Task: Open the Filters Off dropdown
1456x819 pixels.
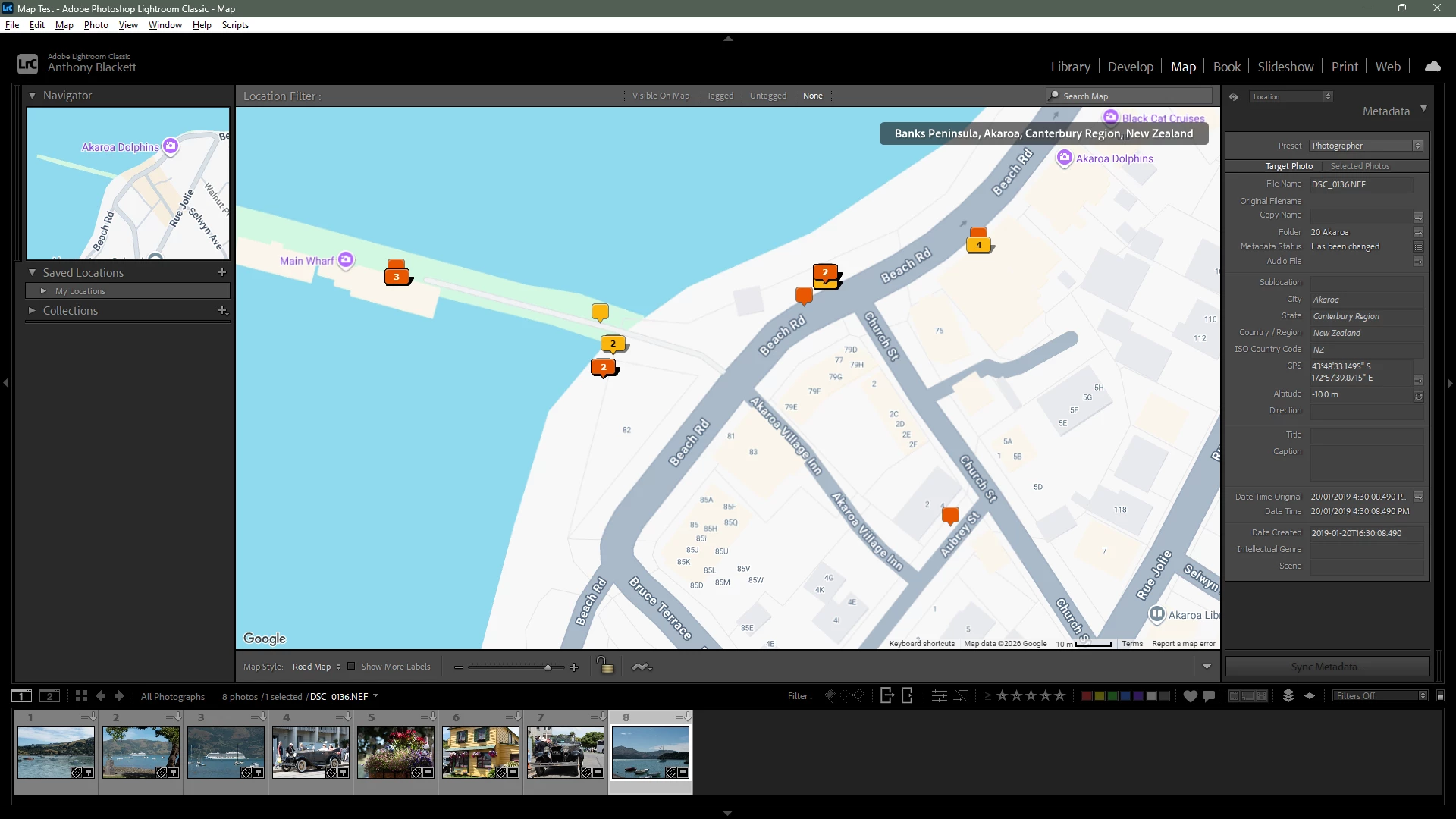Action: tap(1380, 696)
